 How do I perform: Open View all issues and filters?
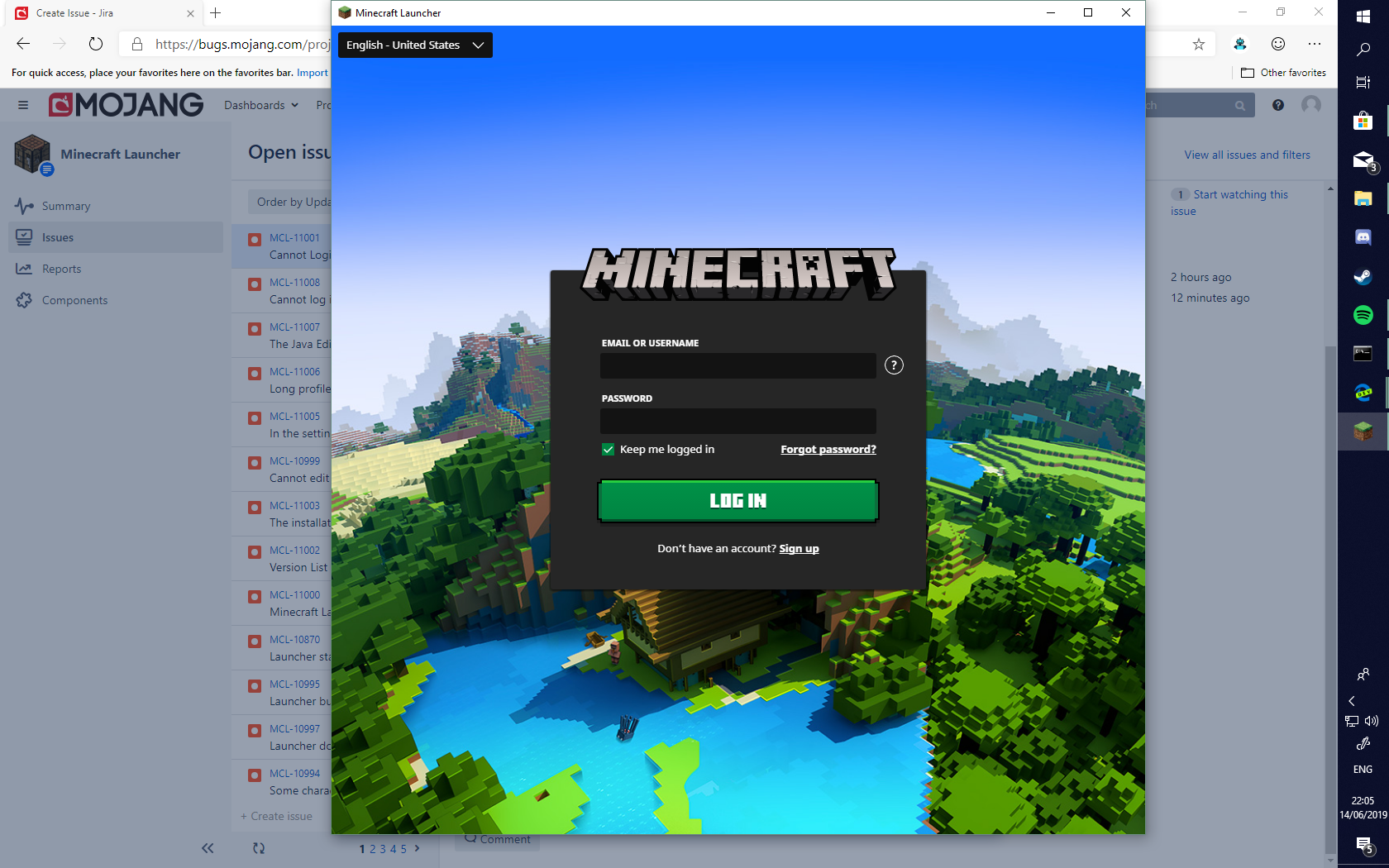tap(1247, 155)
